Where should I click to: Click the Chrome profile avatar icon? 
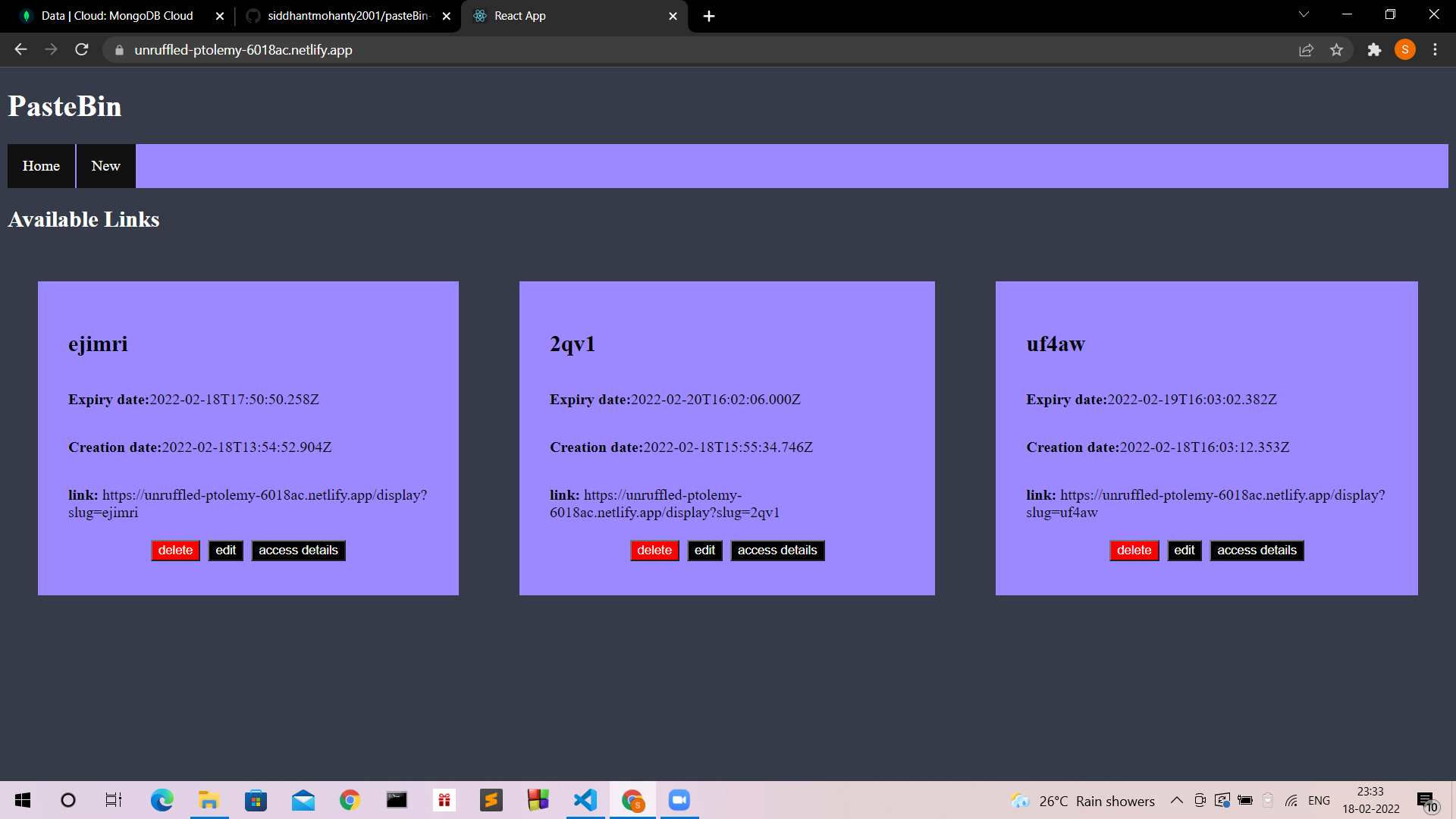point(1404,49)
